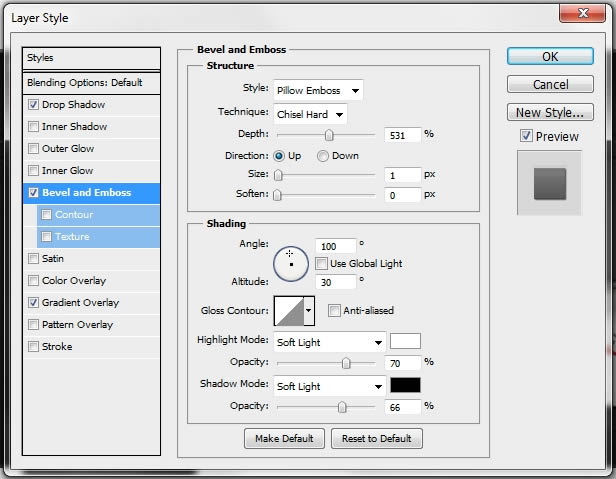Click the Size pixel value field

[x=403, y=175]
